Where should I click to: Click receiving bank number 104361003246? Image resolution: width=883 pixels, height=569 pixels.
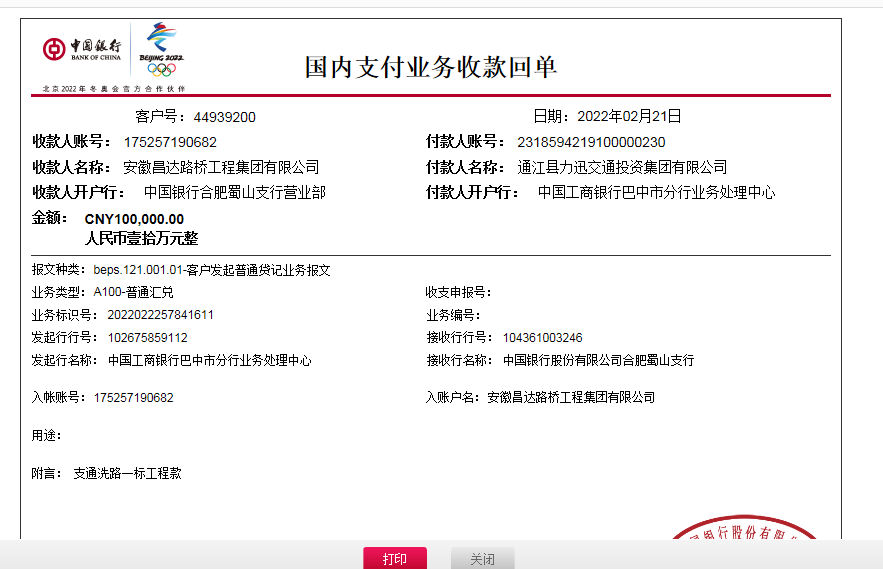(542, 338)
